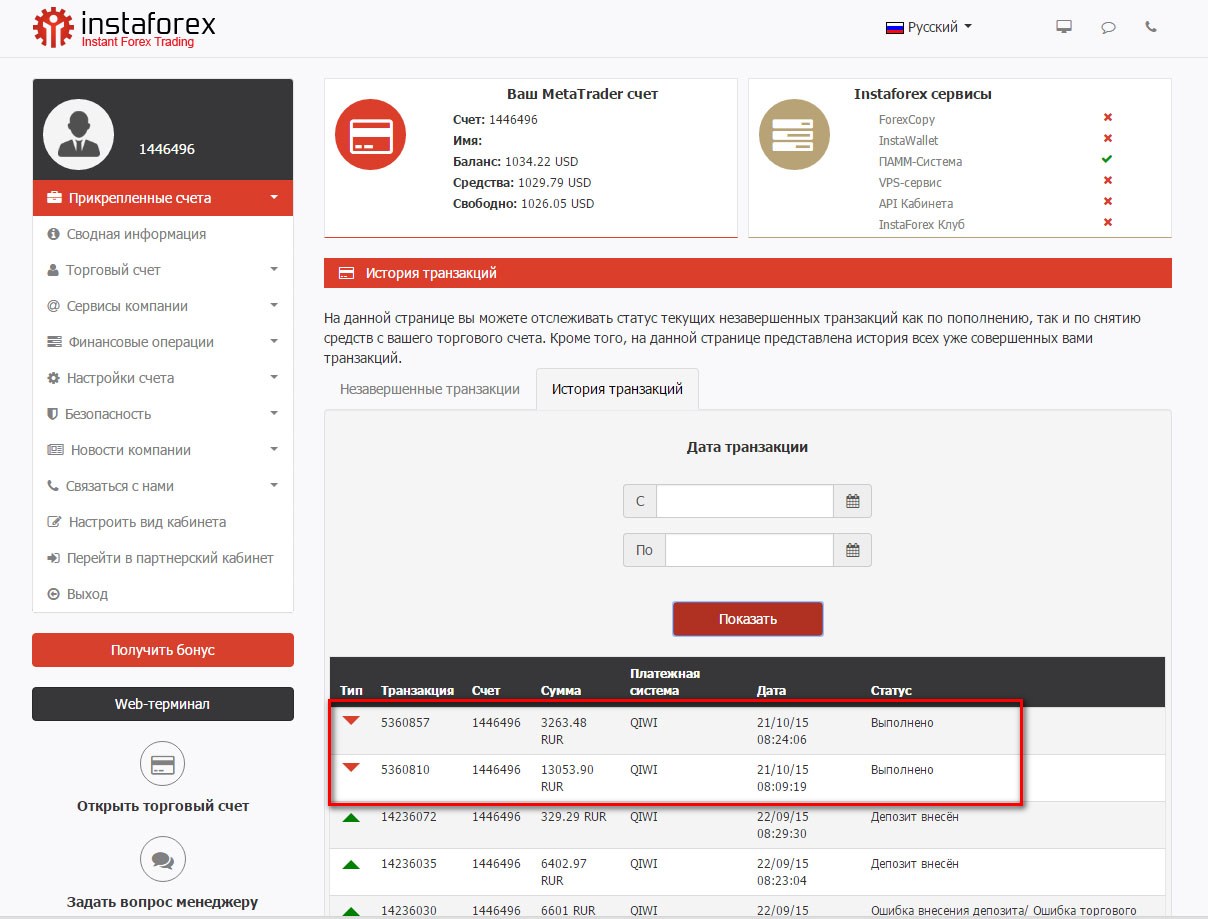1208x919 pixels.
Task: Click transaction number 5360857
Action: coord(405,722)
